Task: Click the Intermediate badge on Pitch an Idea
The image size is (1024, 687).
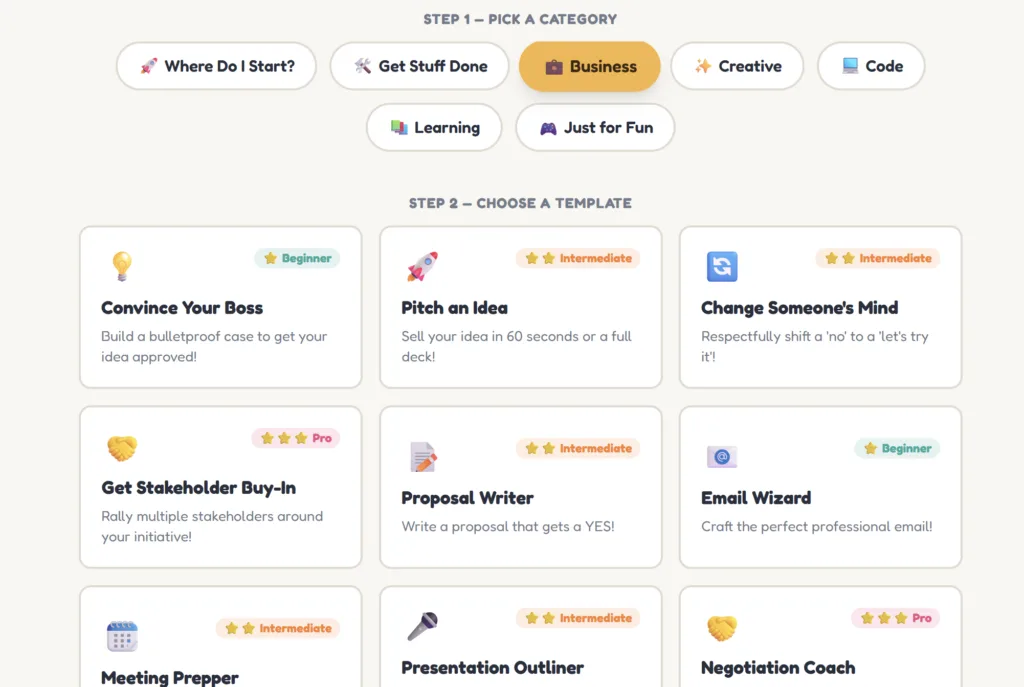Action: (578, 258)
